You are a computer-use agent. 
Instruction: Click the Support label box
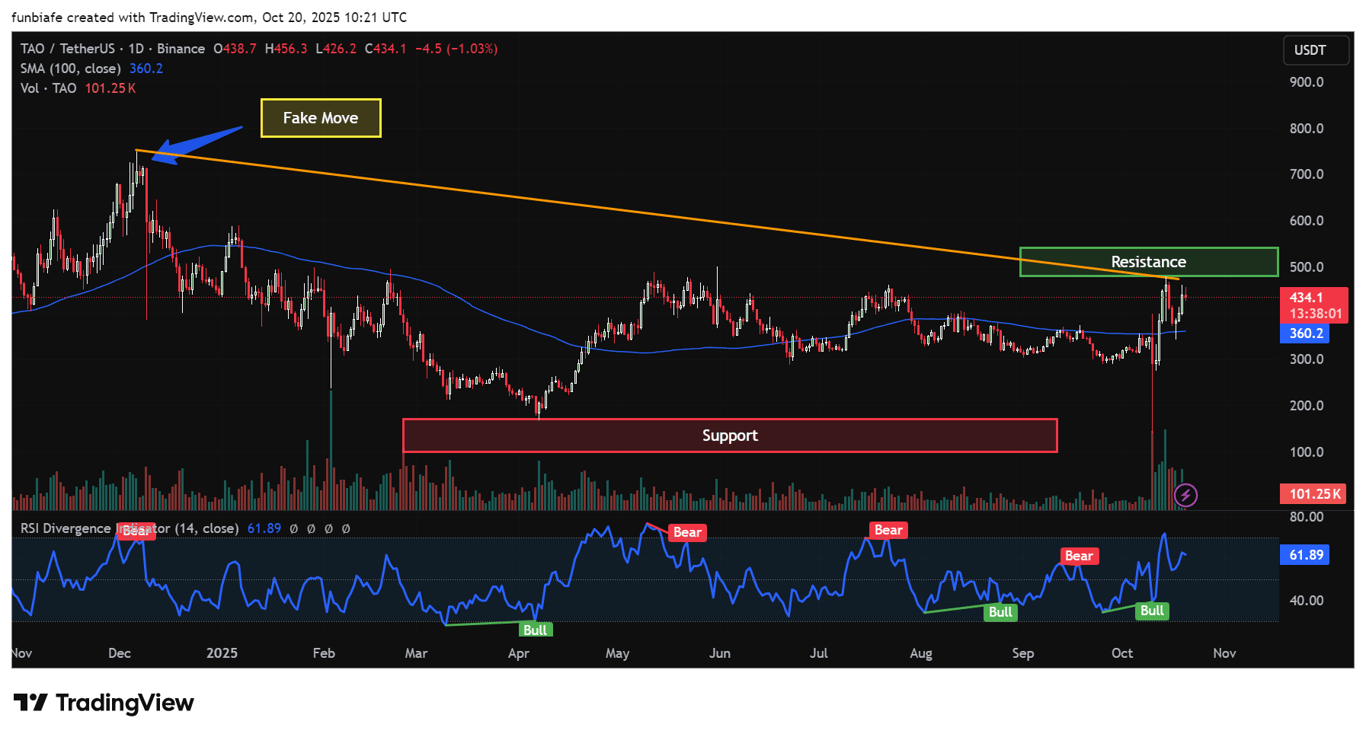pyautogui.click(x=729, y=435)
